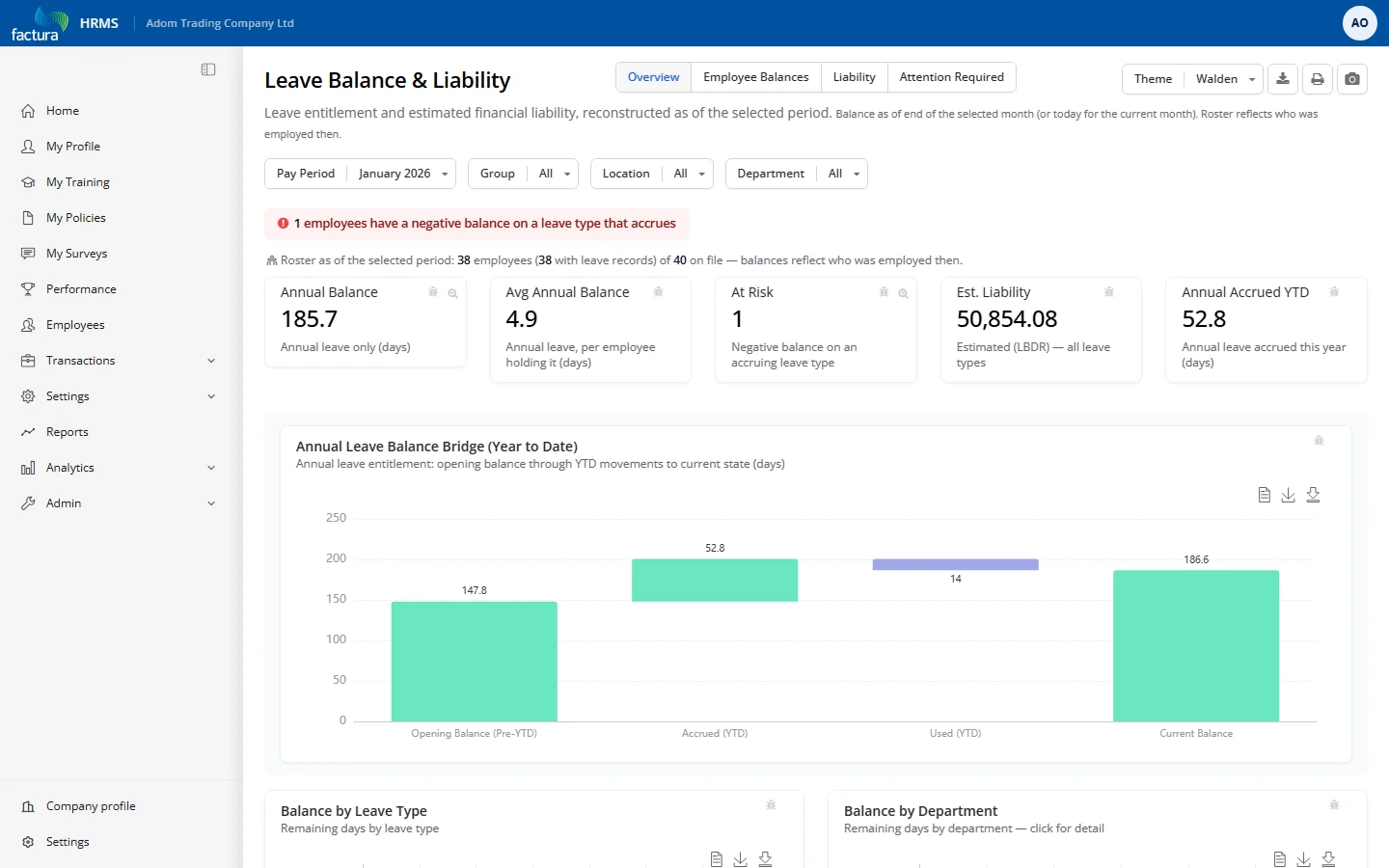
Task: Click the thin download arrow on Bridge chart
Action: (1288, 495)
